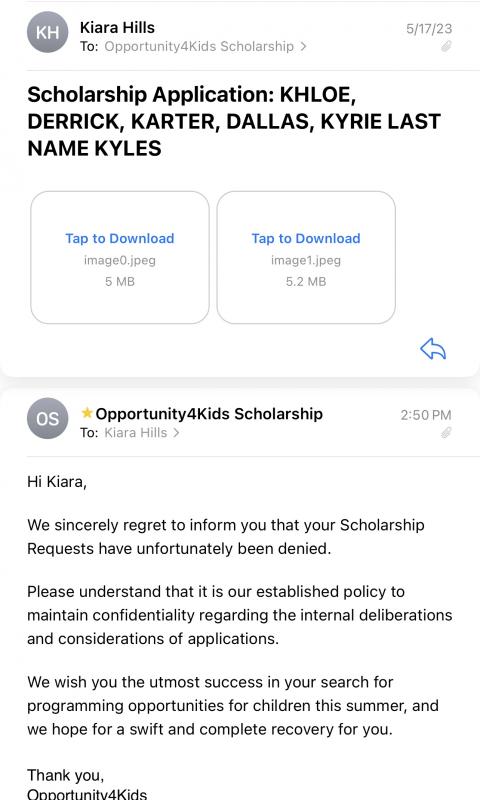This screenshot has width=480, height=800.
Task: Tap paperclip icon on Kiara Hills email
Action: point(446,47)
